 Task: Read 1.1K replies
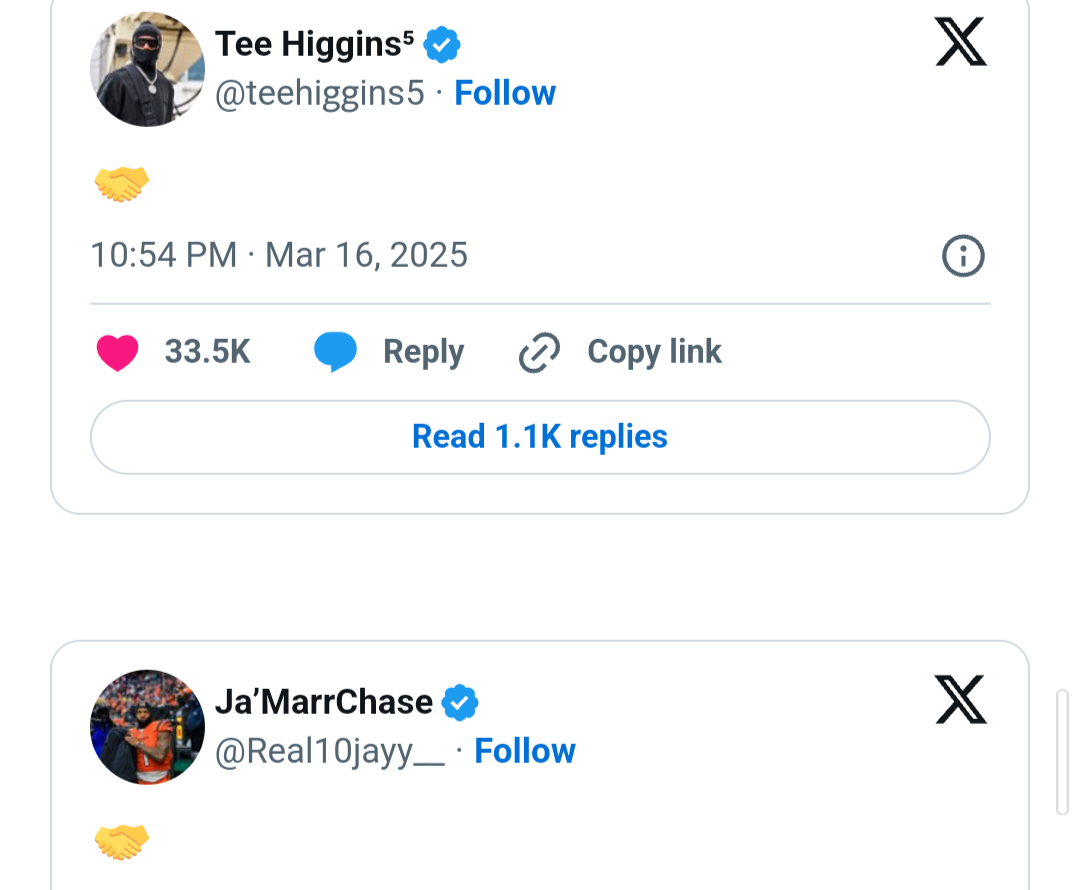click(540, 437)
